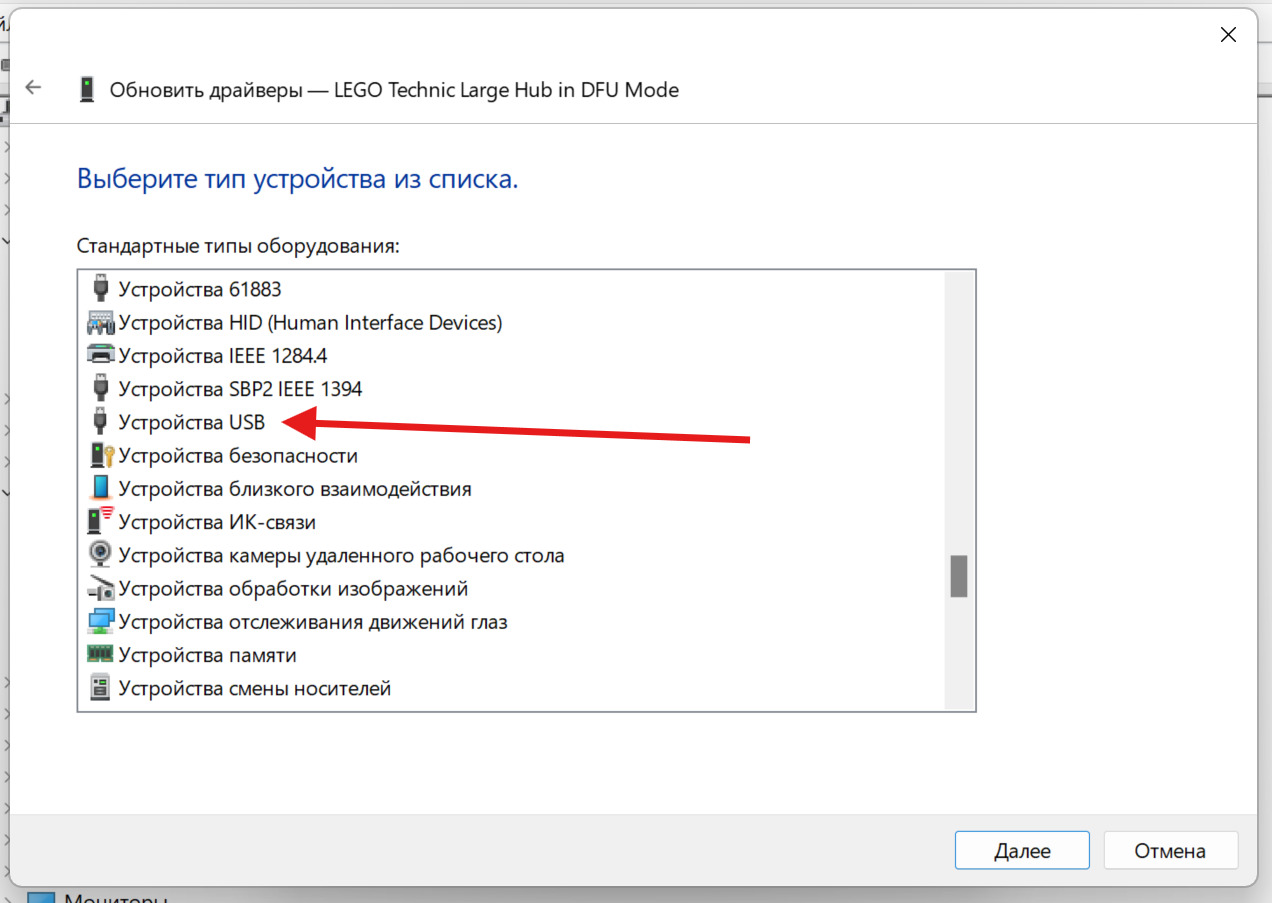
Task: Click the infrared icon for Устройства ИК-связи
Action: point(101,522)
